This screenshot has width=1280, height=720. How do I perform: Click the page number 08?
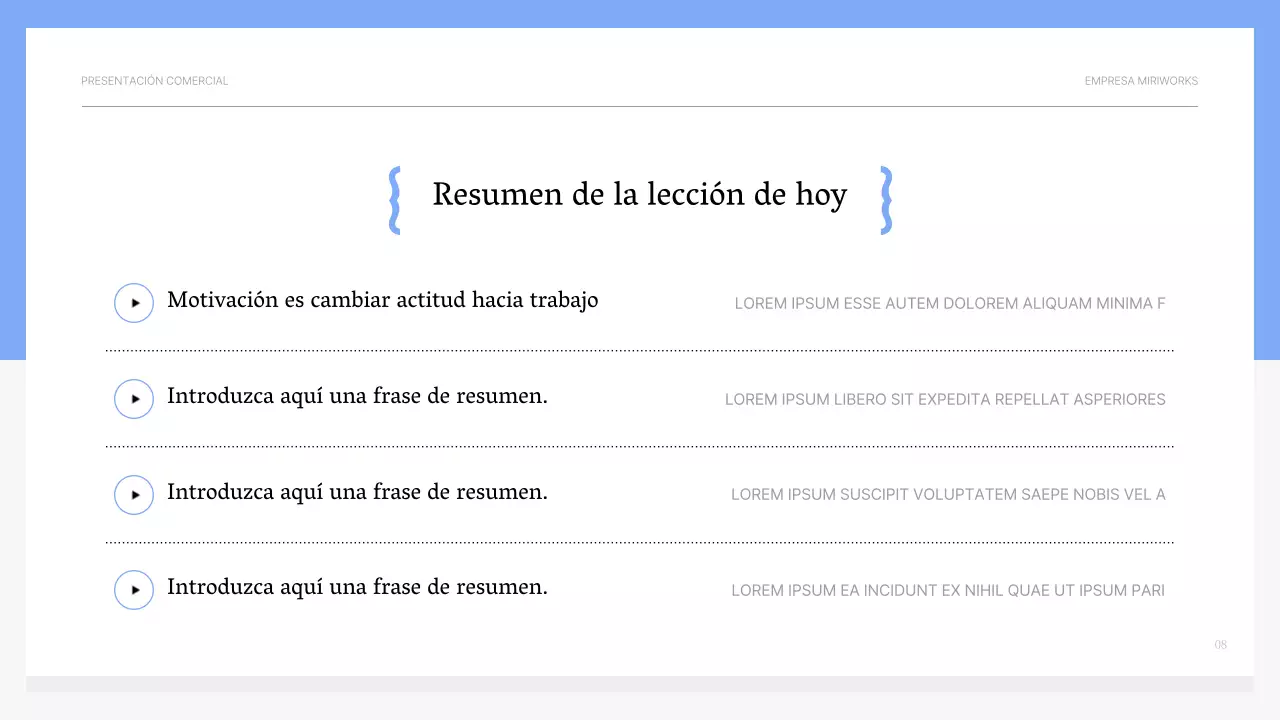click(1220, 645)
